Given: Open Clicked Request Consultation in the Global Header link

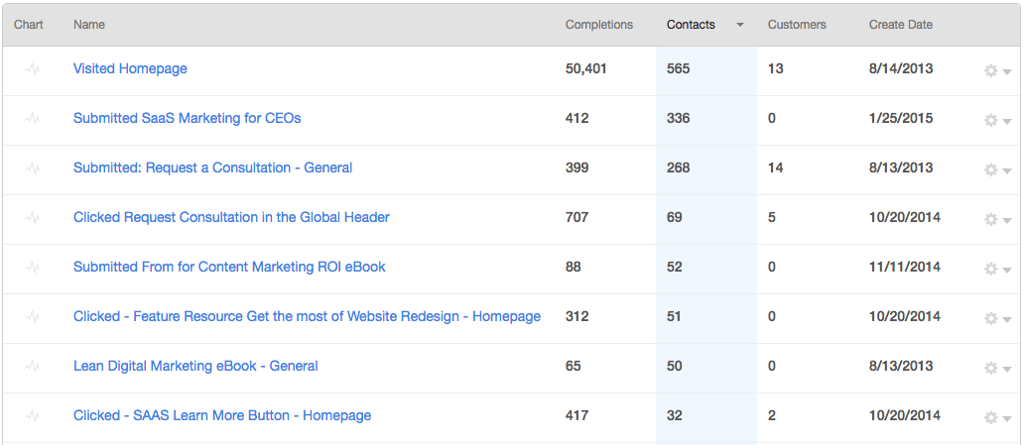Looking at the screenshot, I should pos(231,217).
